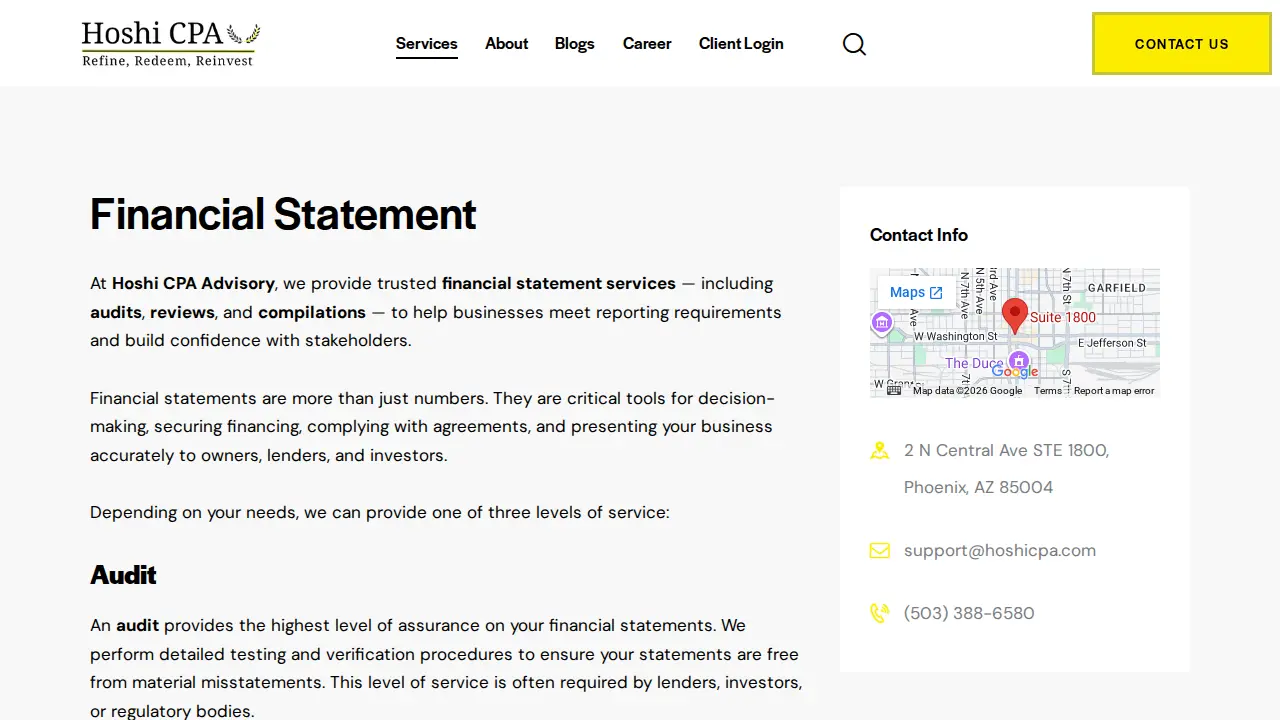This screenshot has width=1280, height=720.
Task: Click the envelope icon beside email
Action: tap(879, 551)
